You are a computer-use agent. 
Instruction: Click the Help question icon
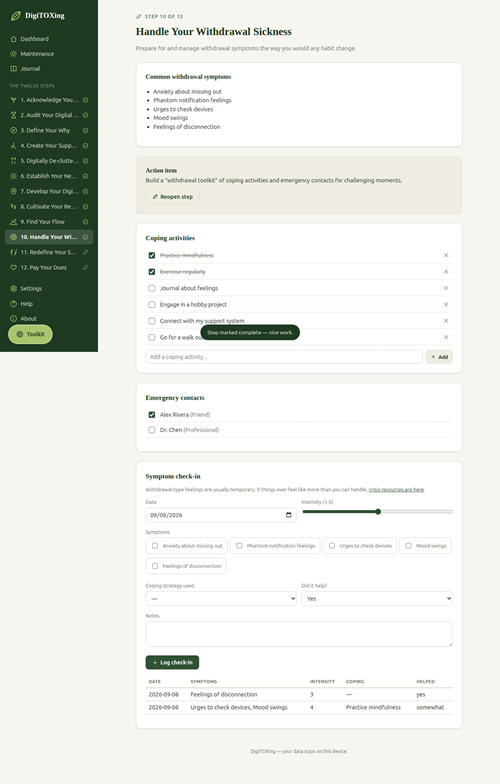pos(14,304)
